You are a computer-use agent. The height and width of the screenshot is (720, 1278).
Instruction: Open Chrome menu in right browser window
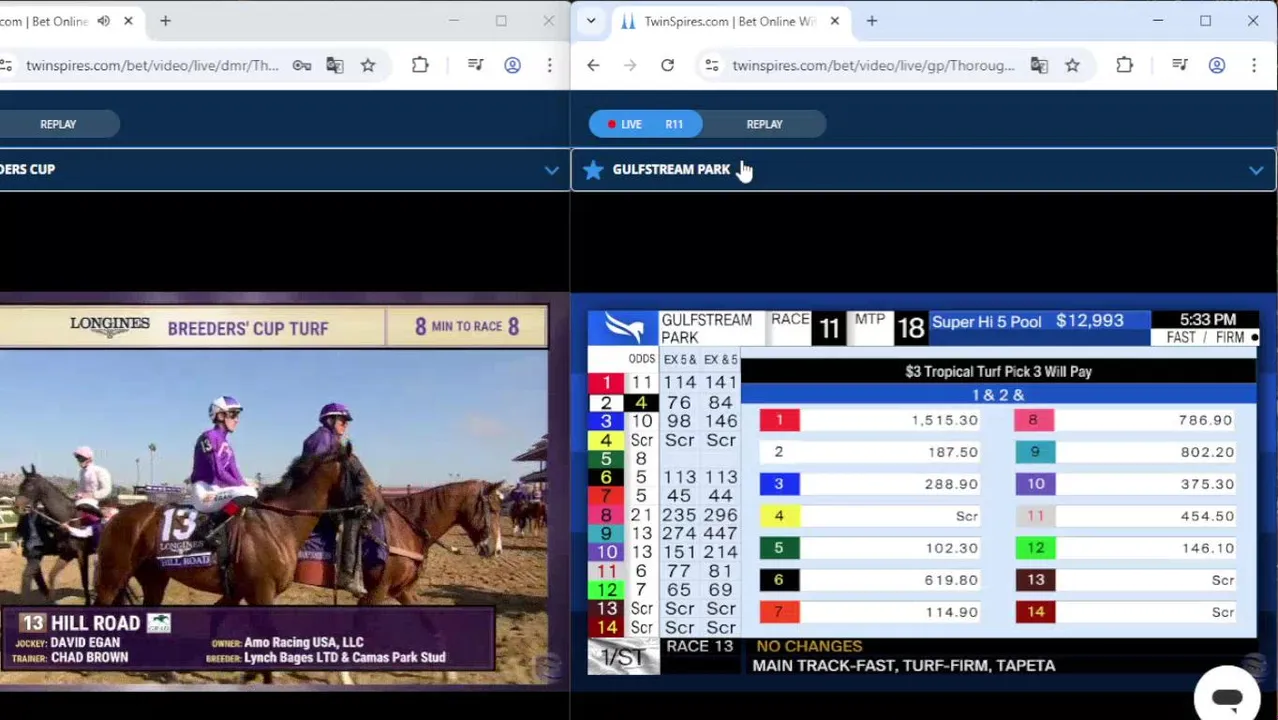tap(1254, 66)
